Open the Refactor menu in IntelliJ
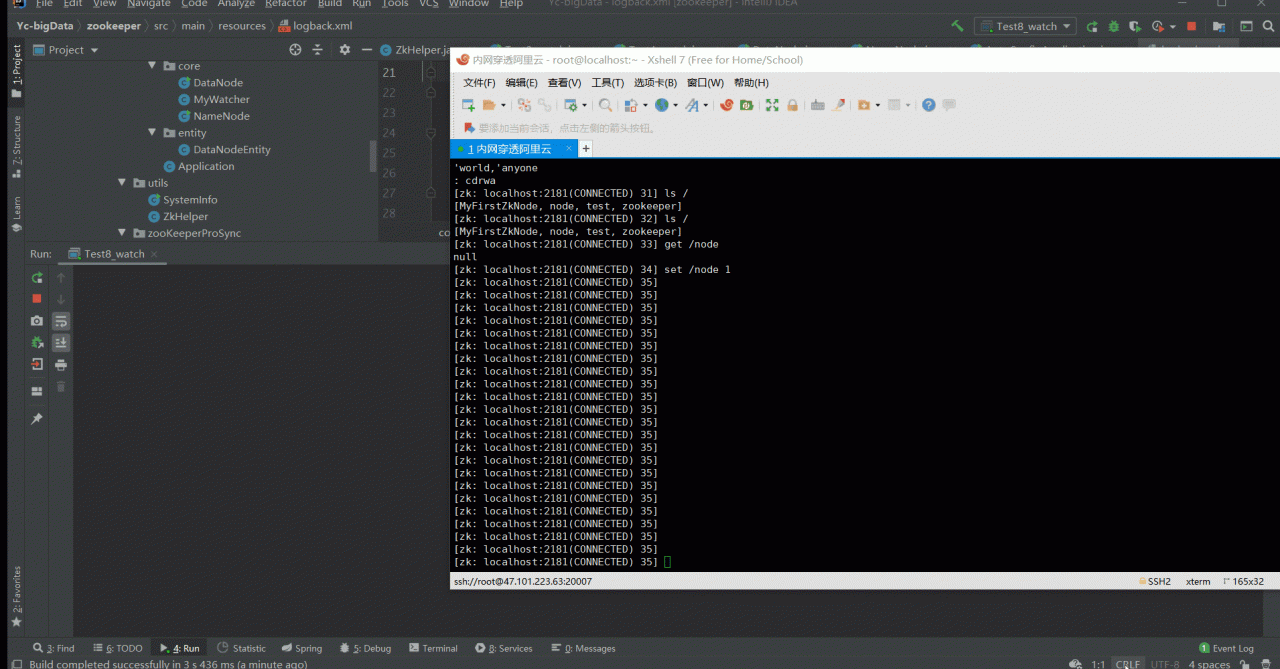The width and height of the screenshot is (1280, 669). 285,4
